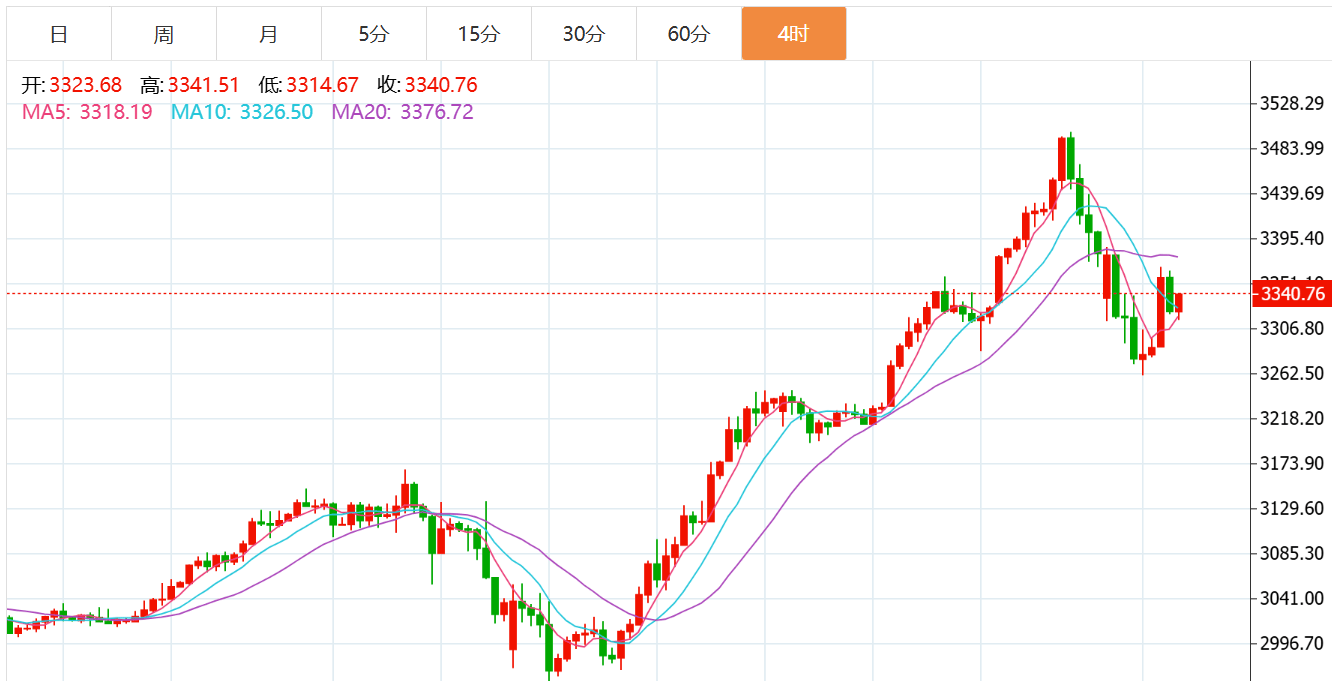Viewport: 1332px width, 681px height.
Task: Click the 3528.29 price axis label
Action: (x=1292, y=104)
